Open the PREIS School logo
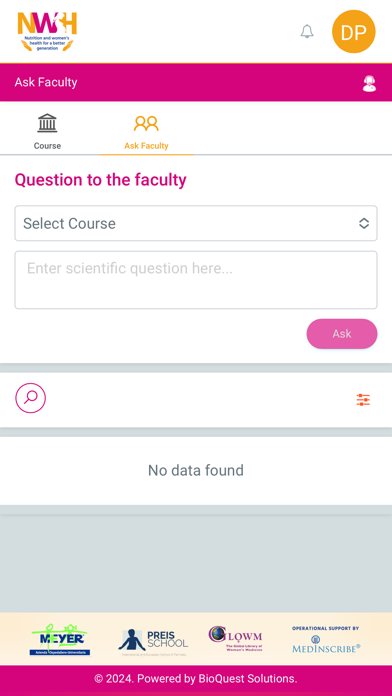The width and height of the screenshot is (392, 696). coord(153,642)
